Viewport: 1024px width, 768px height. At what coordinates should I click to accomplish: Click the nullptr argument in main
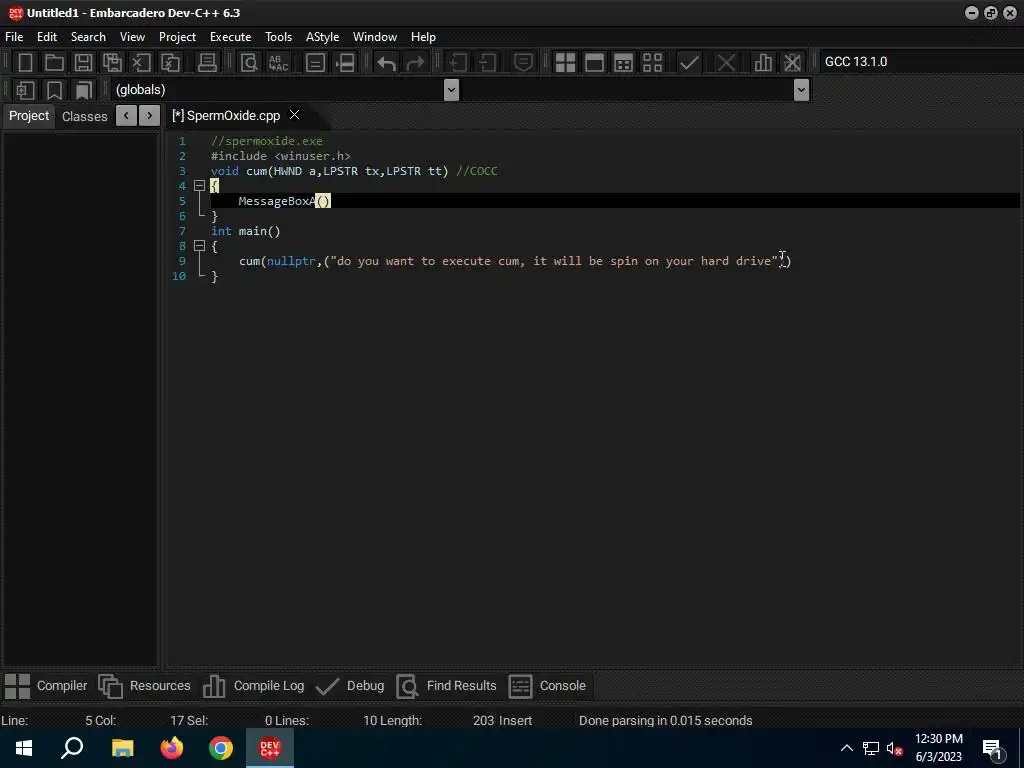tap(291, 261)
